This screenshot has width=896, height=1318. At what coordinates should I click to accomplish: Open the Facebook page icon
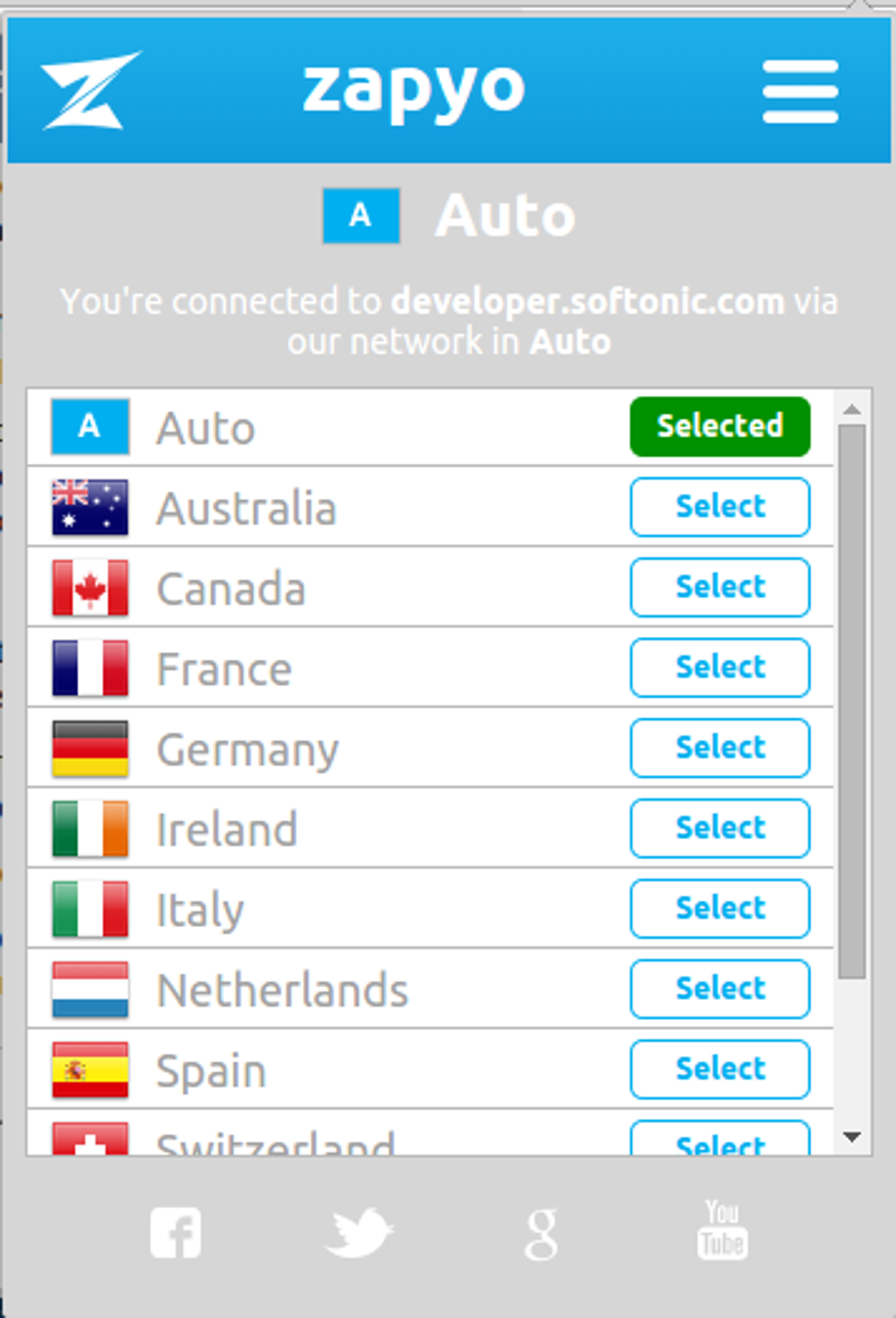[176, 1233]
